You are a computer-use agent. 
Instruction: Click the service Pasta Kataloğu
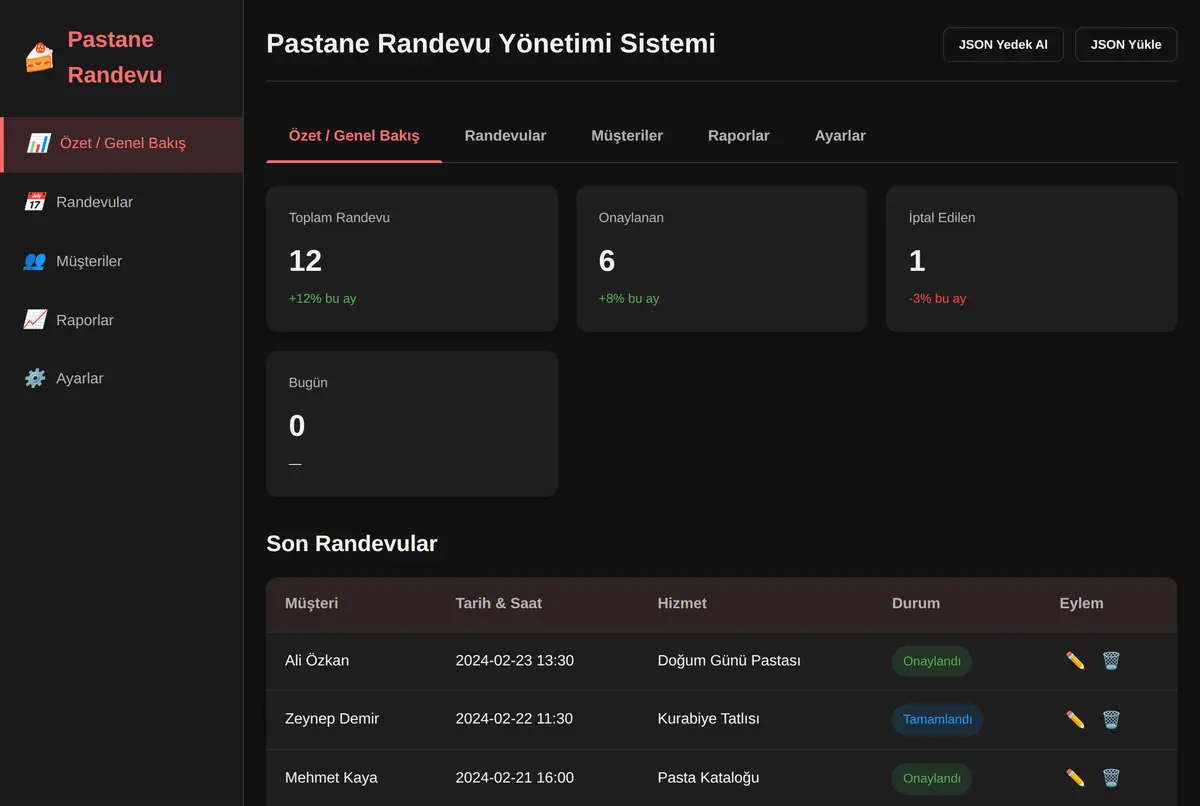click(708, 778)
